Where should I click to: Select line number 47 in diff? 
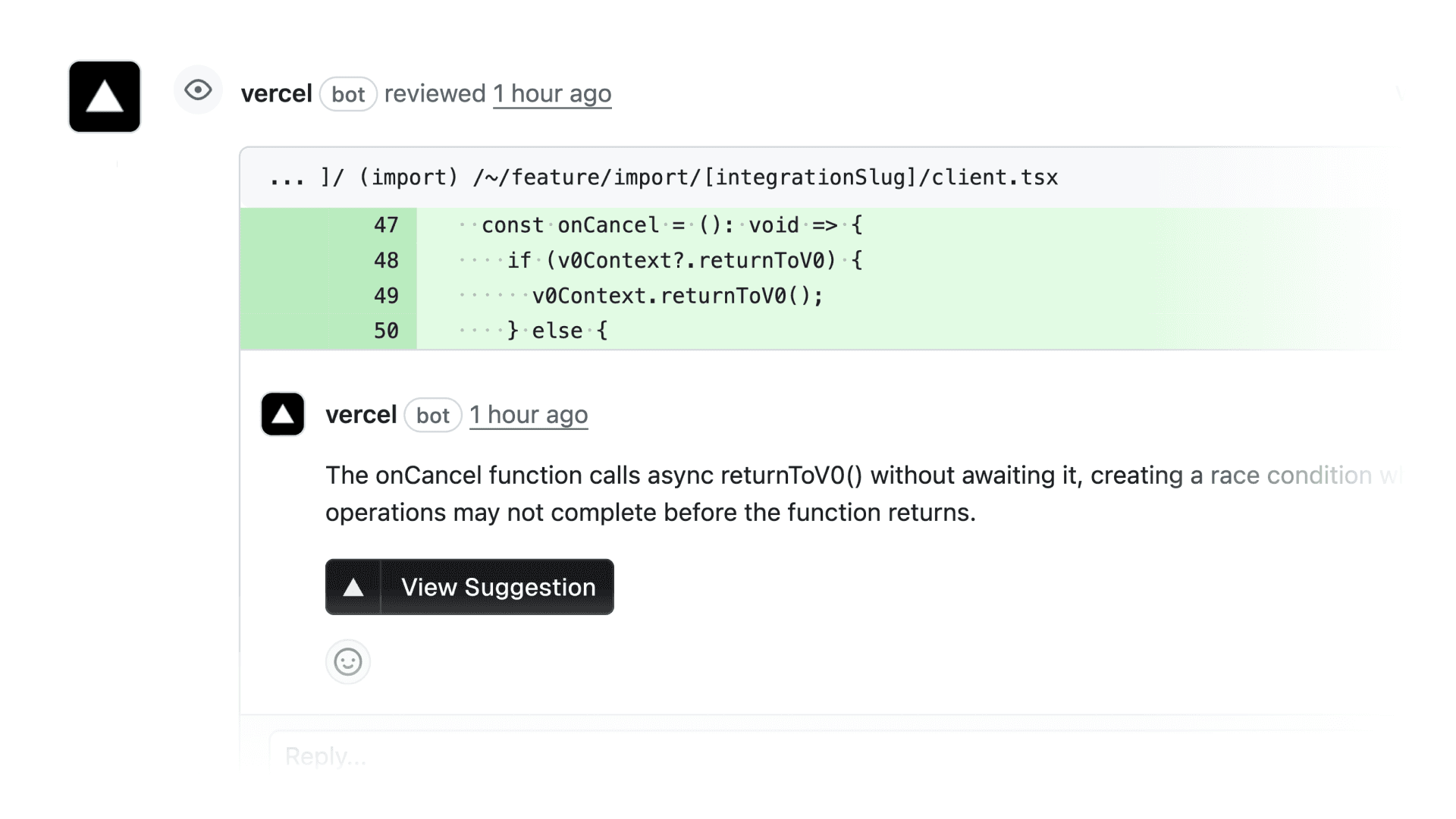386,225
